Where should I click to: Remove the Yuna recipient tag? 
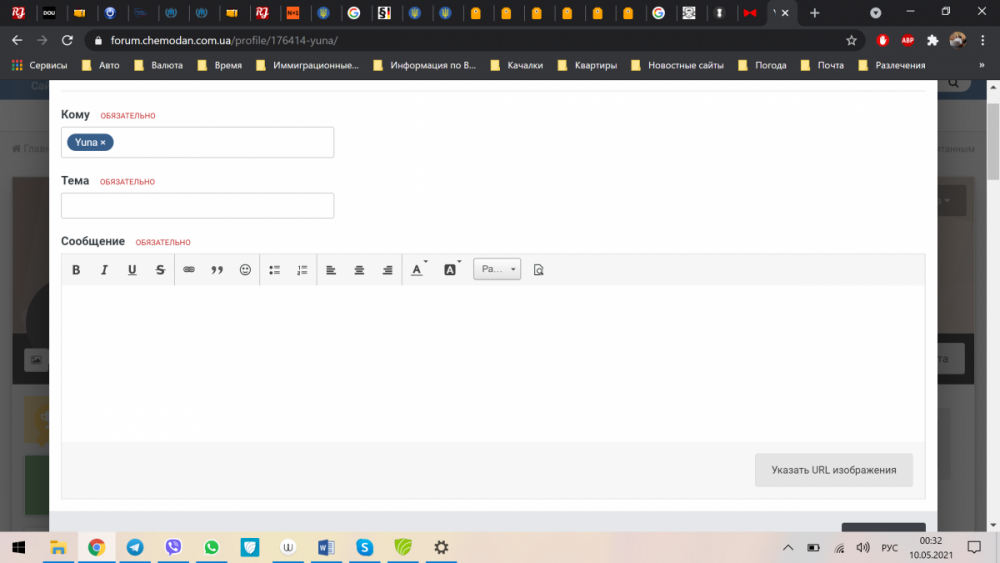pos(103,143)
